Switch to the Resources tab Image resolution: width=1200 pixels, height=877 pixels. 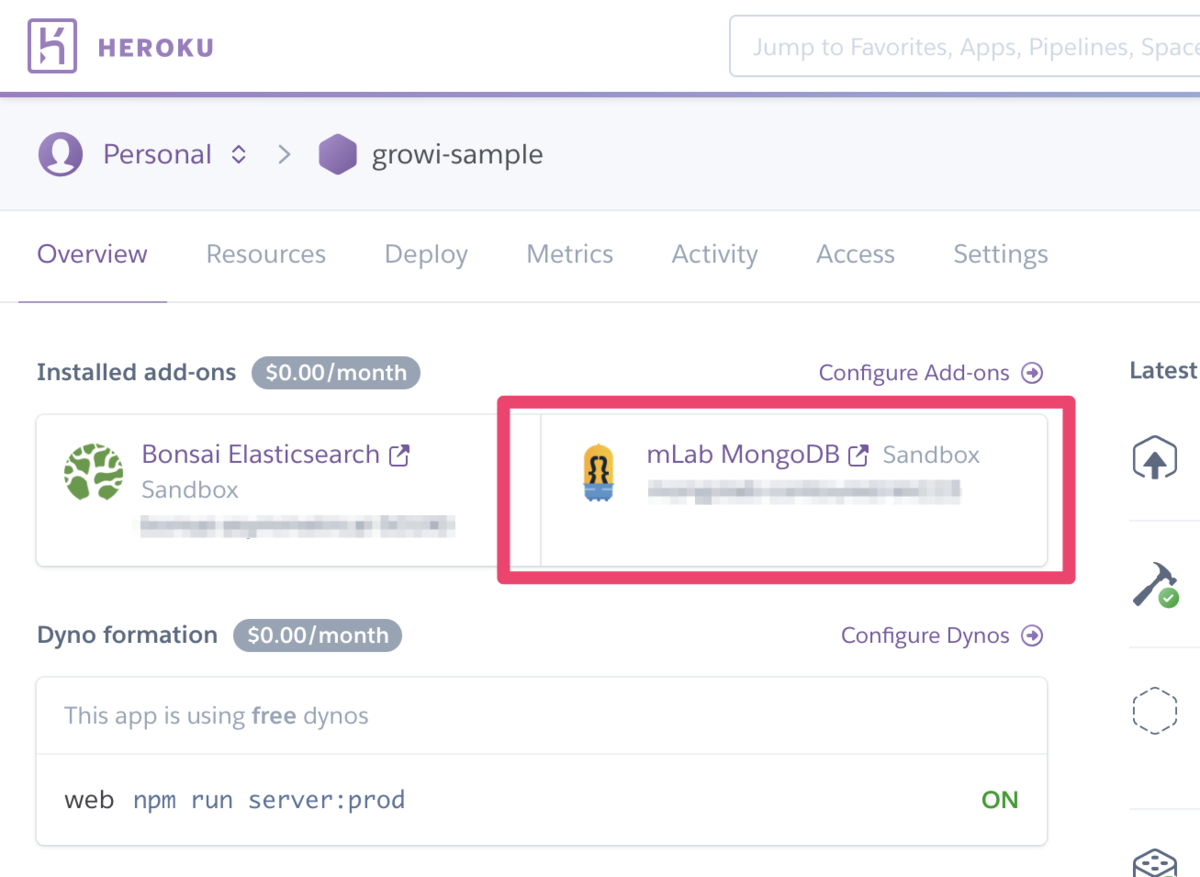[266, 254]
